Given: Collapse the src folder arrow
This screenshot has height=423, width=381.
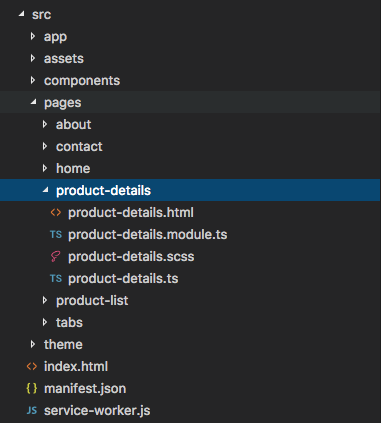Looking at the screenshot, I should click(22, 14).
